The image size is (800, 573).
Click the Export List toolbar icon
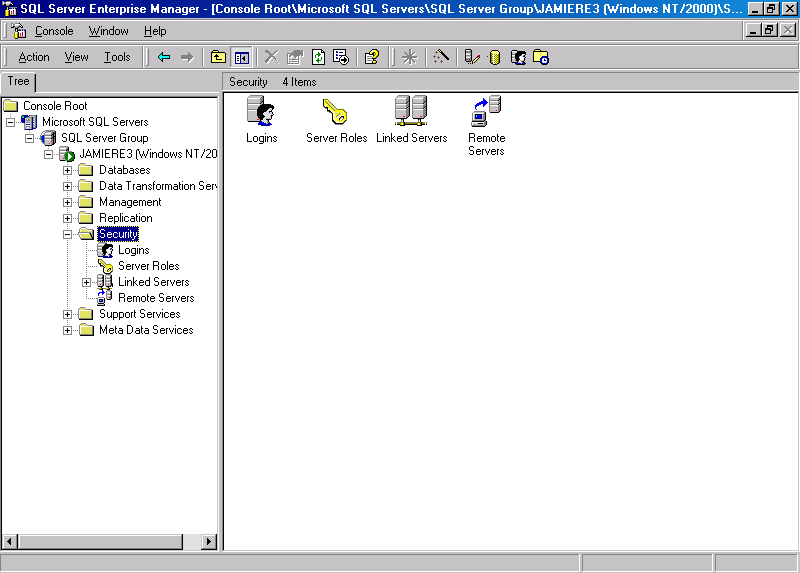pyautogui.click(x=341, y=57)
